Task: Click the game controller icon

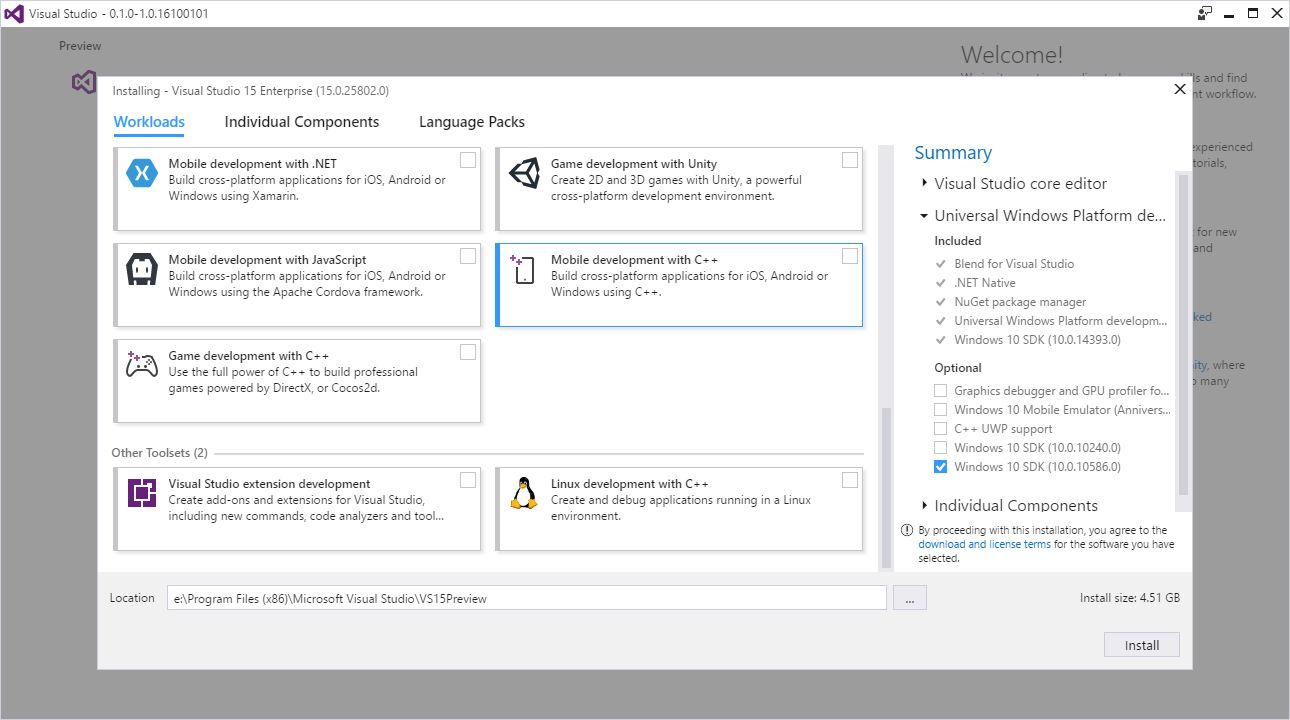Action: pyautogui.click(x=142, y=364)
